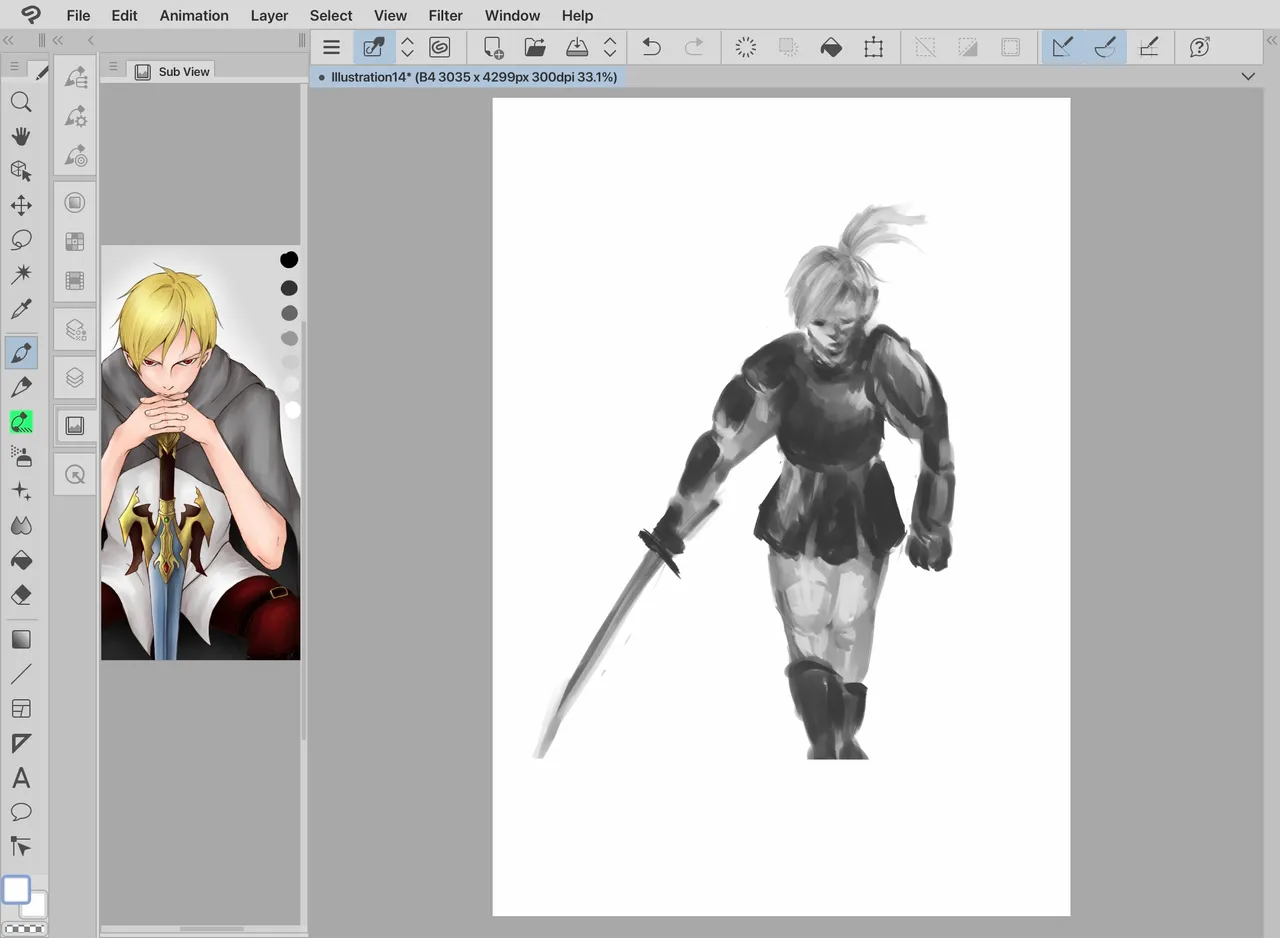This screenshot has height=938, width=1280.
Task: Toggle Snap to Grid
Action: point(1149,47)
